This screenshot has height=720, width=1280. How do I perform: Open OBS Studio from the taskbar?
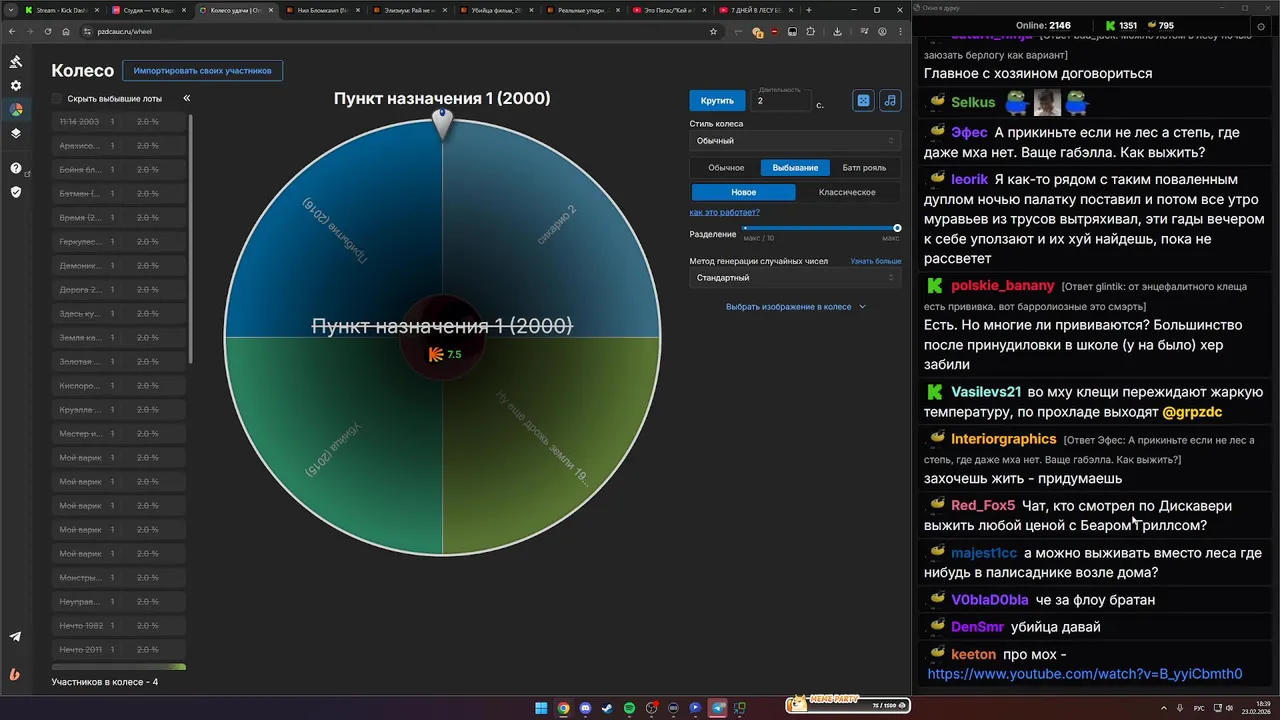[x=652, y=708]
